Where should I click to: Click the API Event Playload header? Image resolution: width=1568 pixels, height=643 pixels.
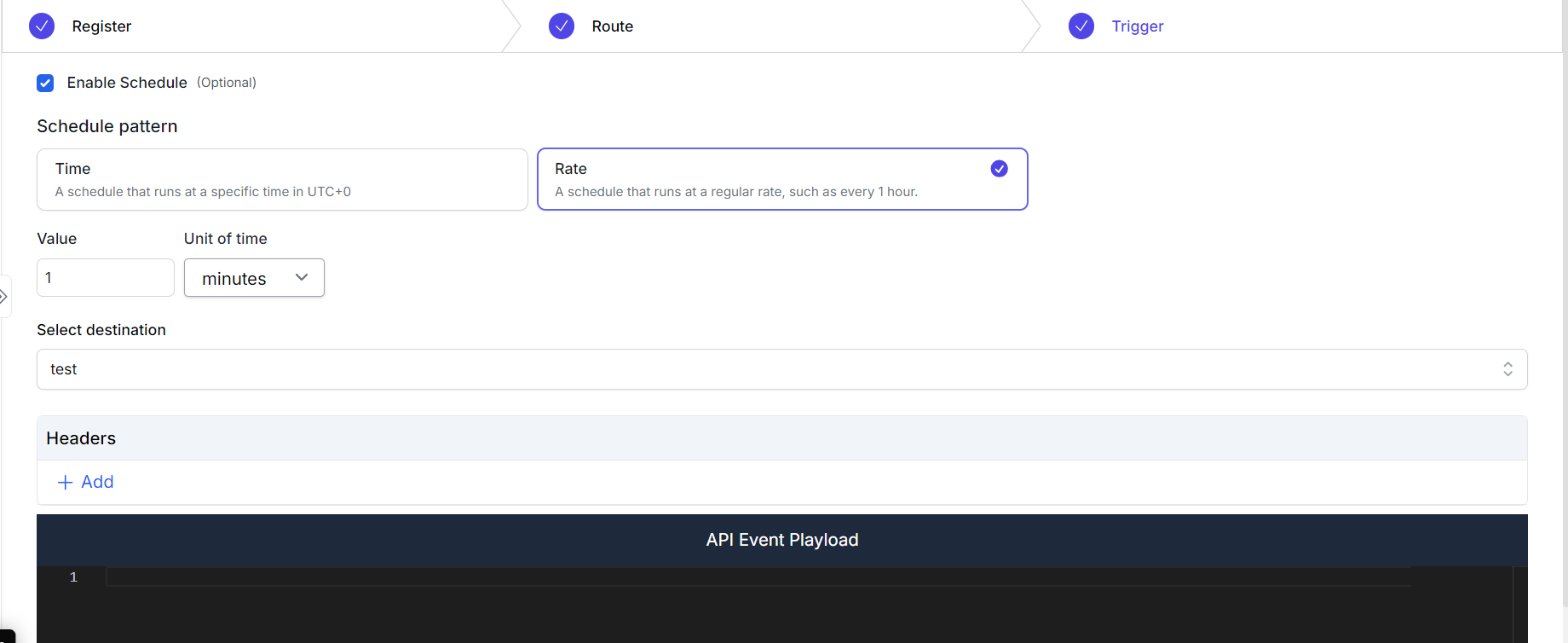pos(782,540)
